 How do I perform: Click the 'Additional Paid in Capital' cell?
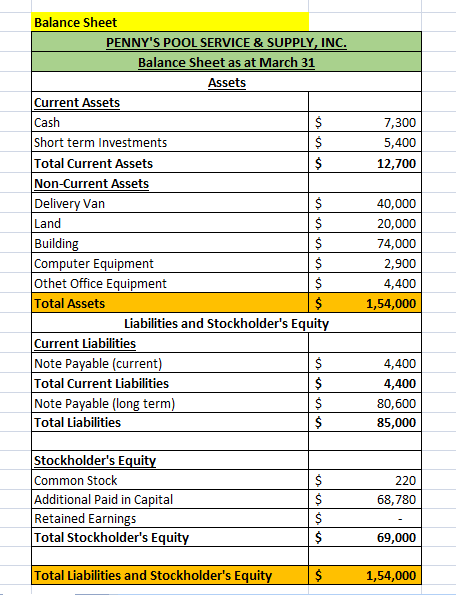pyautogui.click(x=170, y=499)
